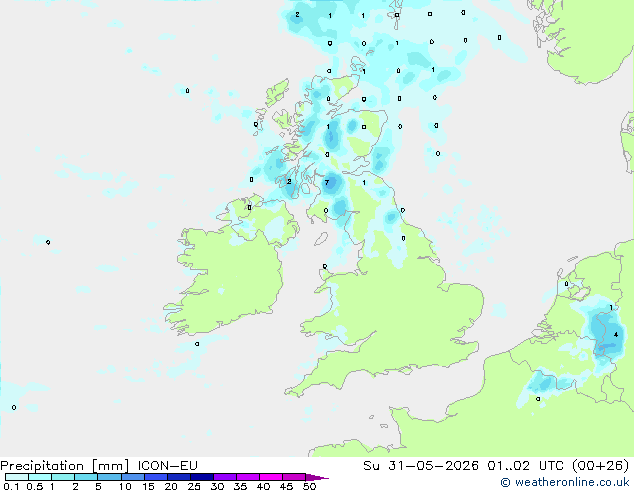The width and height of the screenshot is (634, 490).
Task: Click the 5–10 mm legend color box
Action: [109, 477]
